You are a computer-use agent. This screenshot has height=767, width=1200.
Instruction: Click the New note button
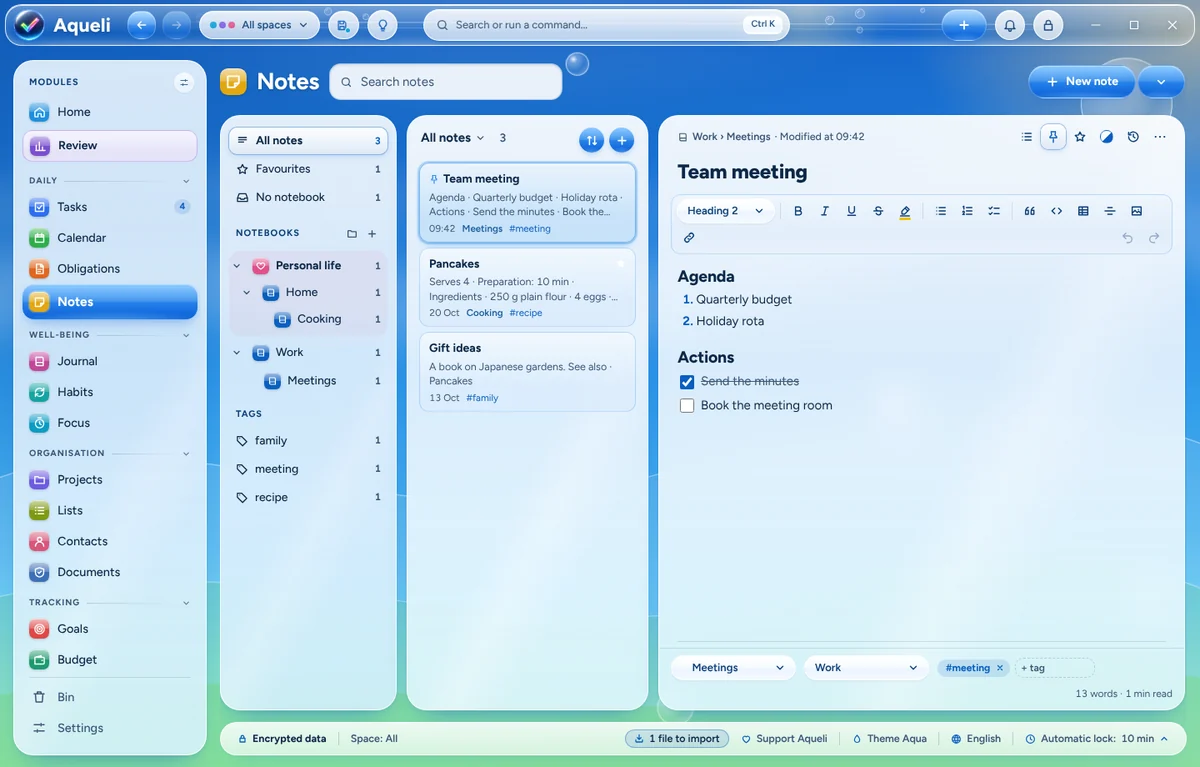coord(1082,82)
